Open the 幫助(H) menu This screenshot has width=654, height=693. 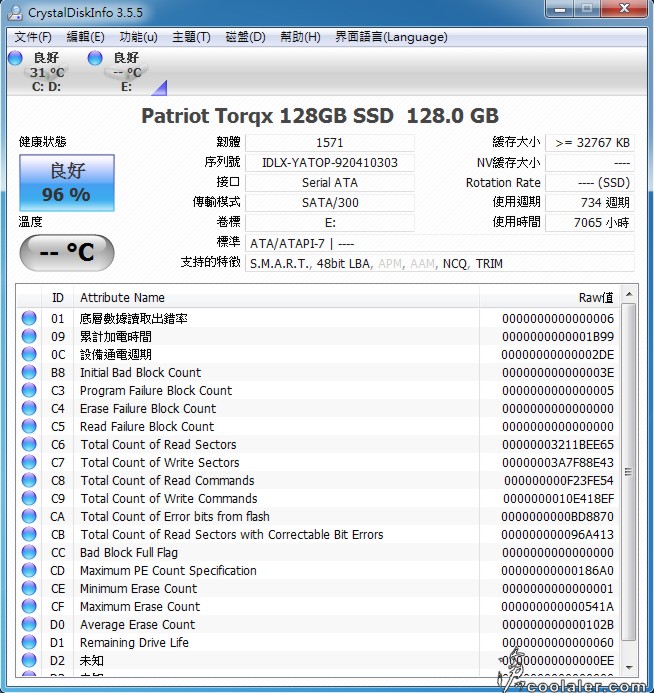coord(300,37)
